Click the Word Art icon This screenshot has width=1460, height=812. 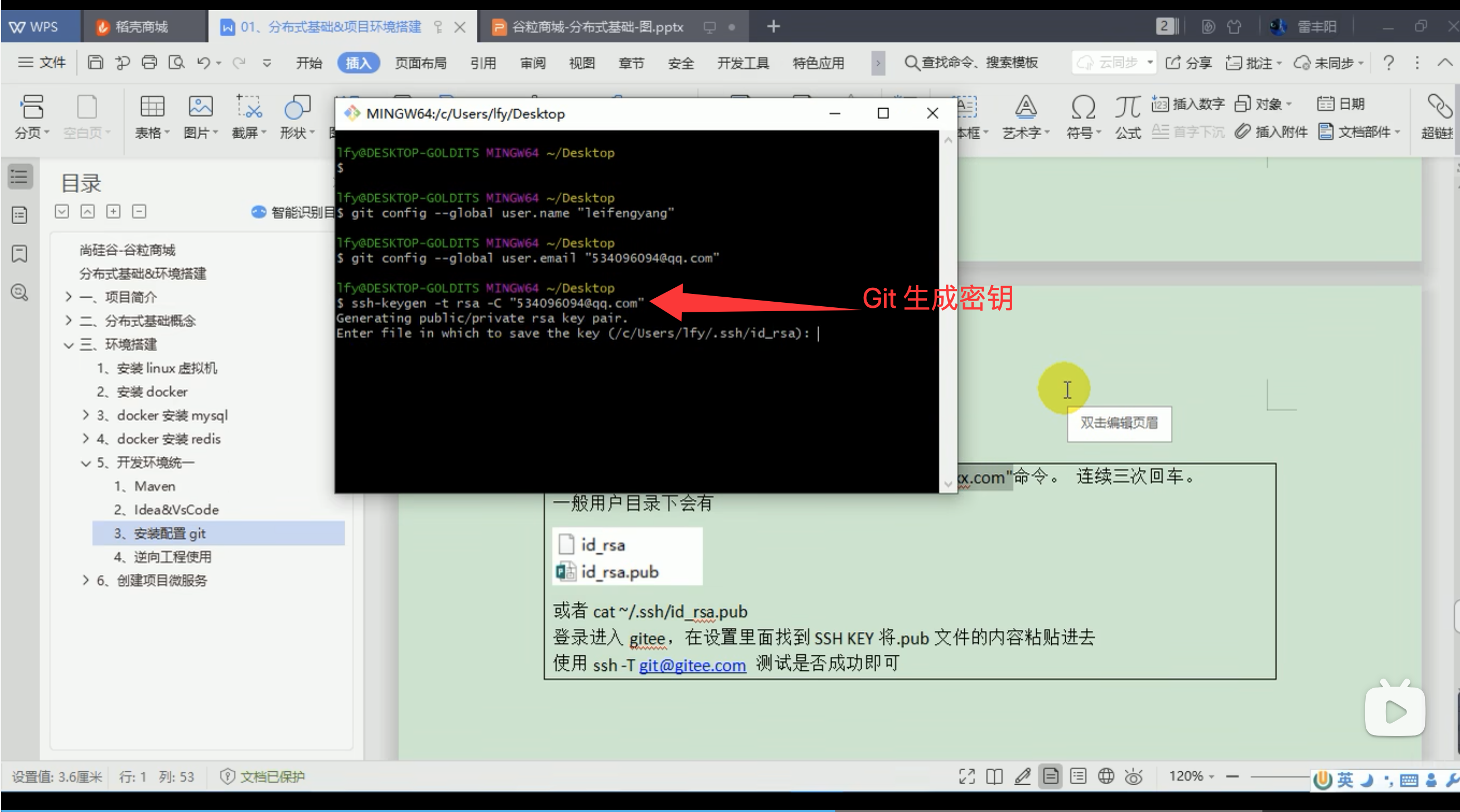(x=1025, y=107)
